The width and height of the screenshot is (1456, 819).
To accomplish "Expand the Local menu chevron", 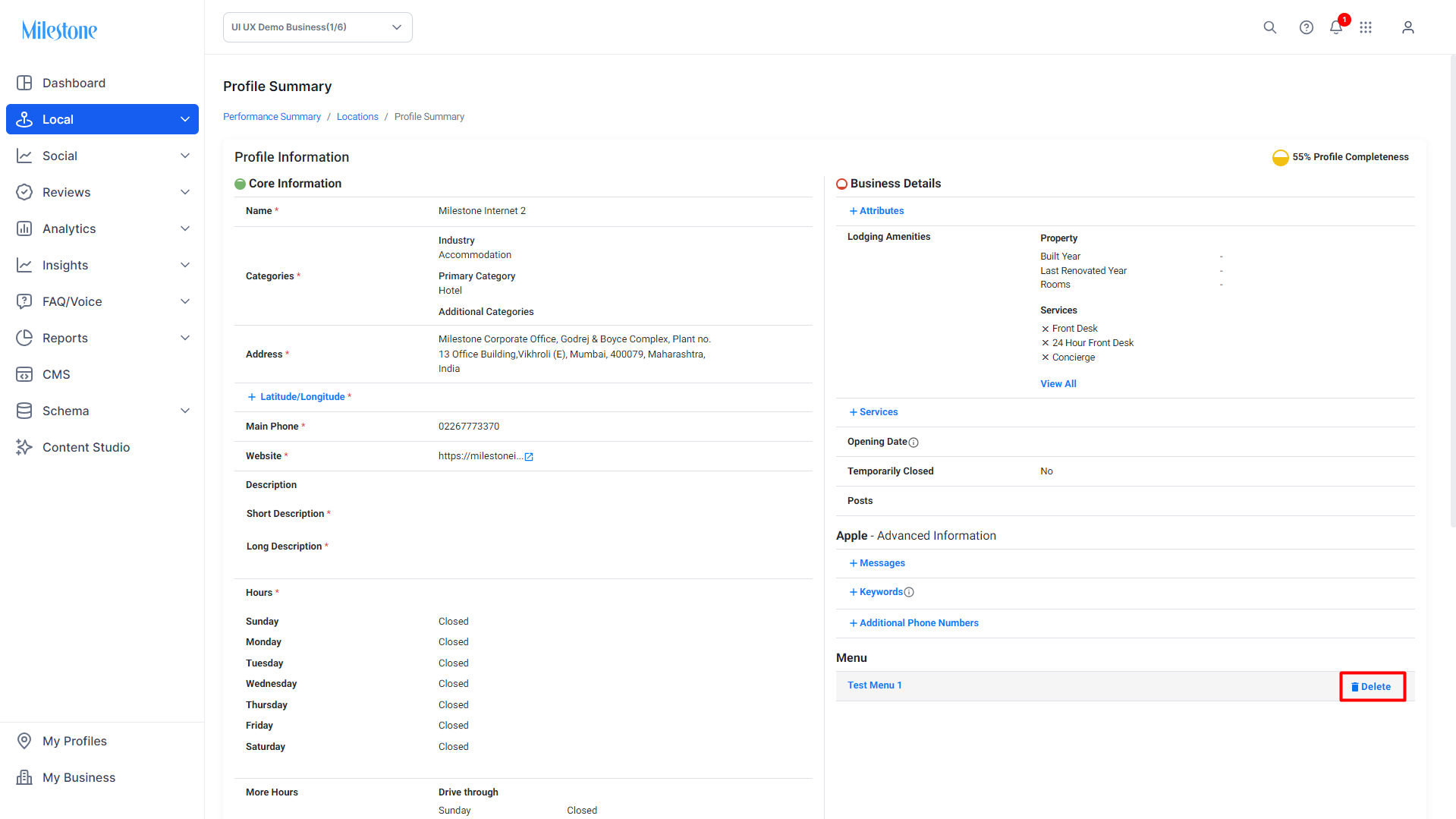I will (185, 119).
